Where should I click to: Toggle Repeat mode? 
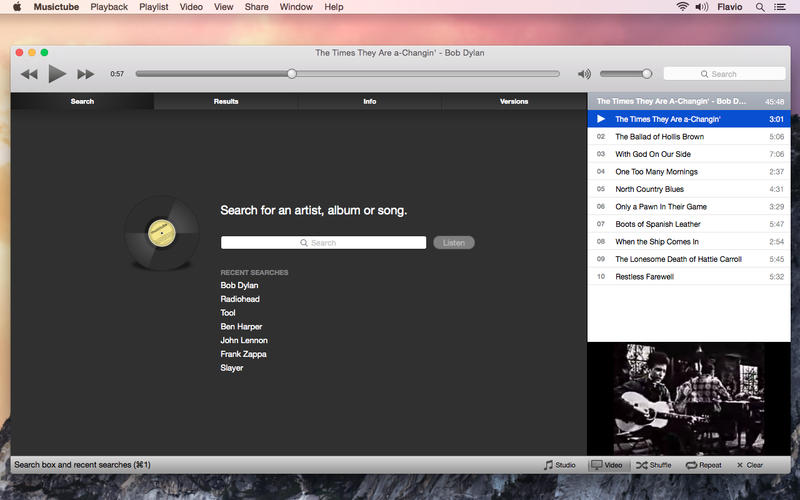703,465
